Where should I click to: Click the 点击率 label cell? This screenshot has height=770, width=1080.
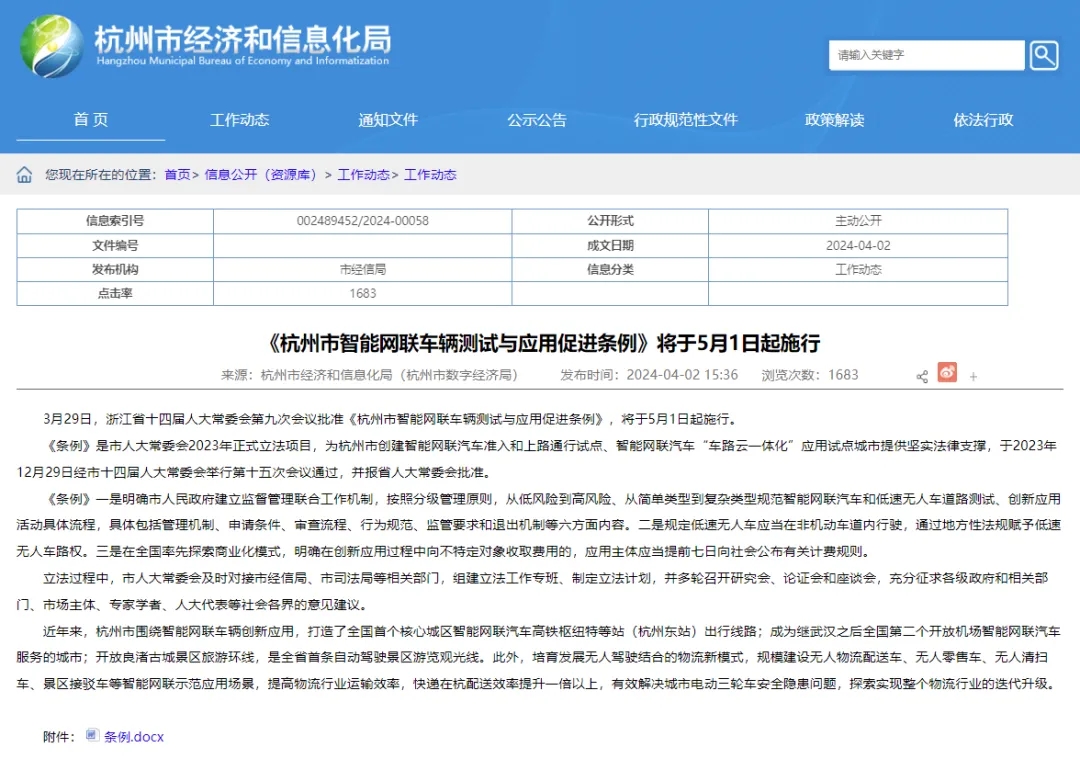[115, 294]
